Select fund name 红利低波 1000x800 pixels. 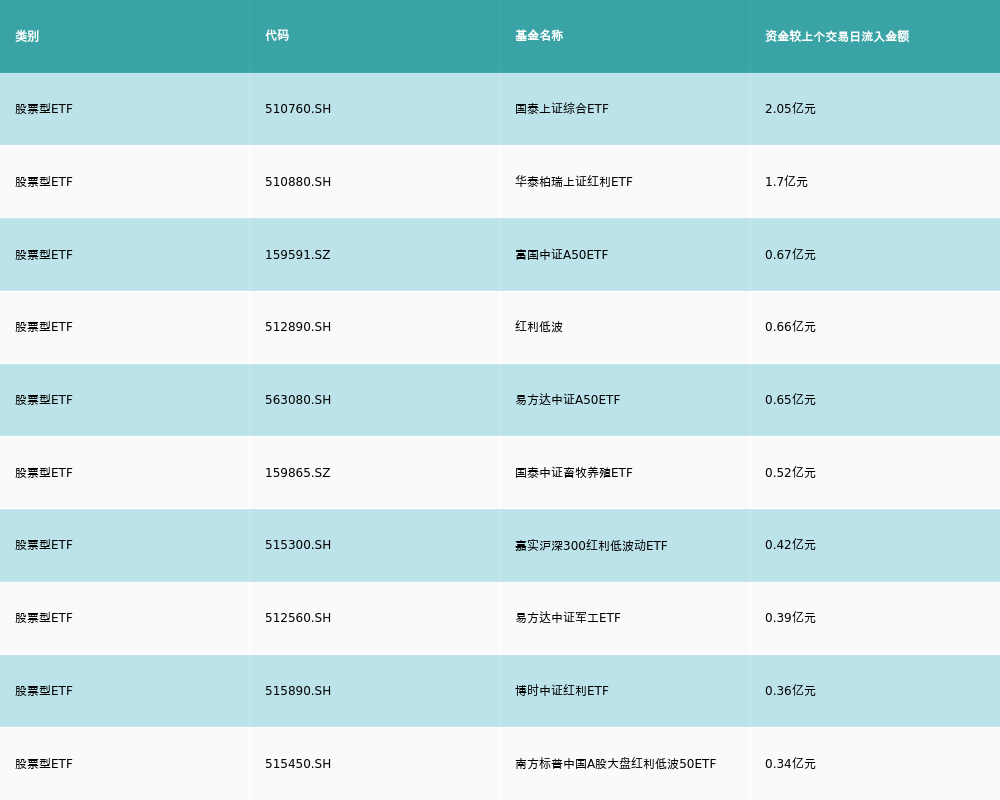coord(539,327)
